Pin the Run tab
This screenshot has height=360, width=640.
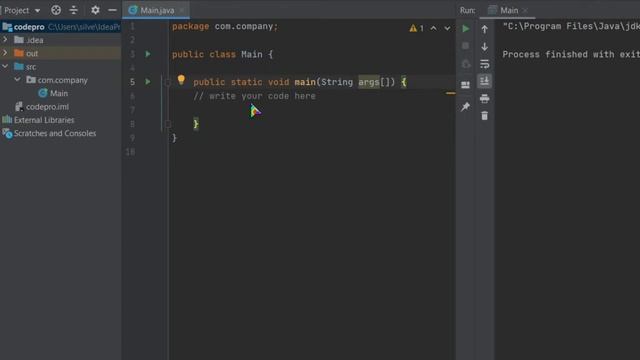click(465, 107)
